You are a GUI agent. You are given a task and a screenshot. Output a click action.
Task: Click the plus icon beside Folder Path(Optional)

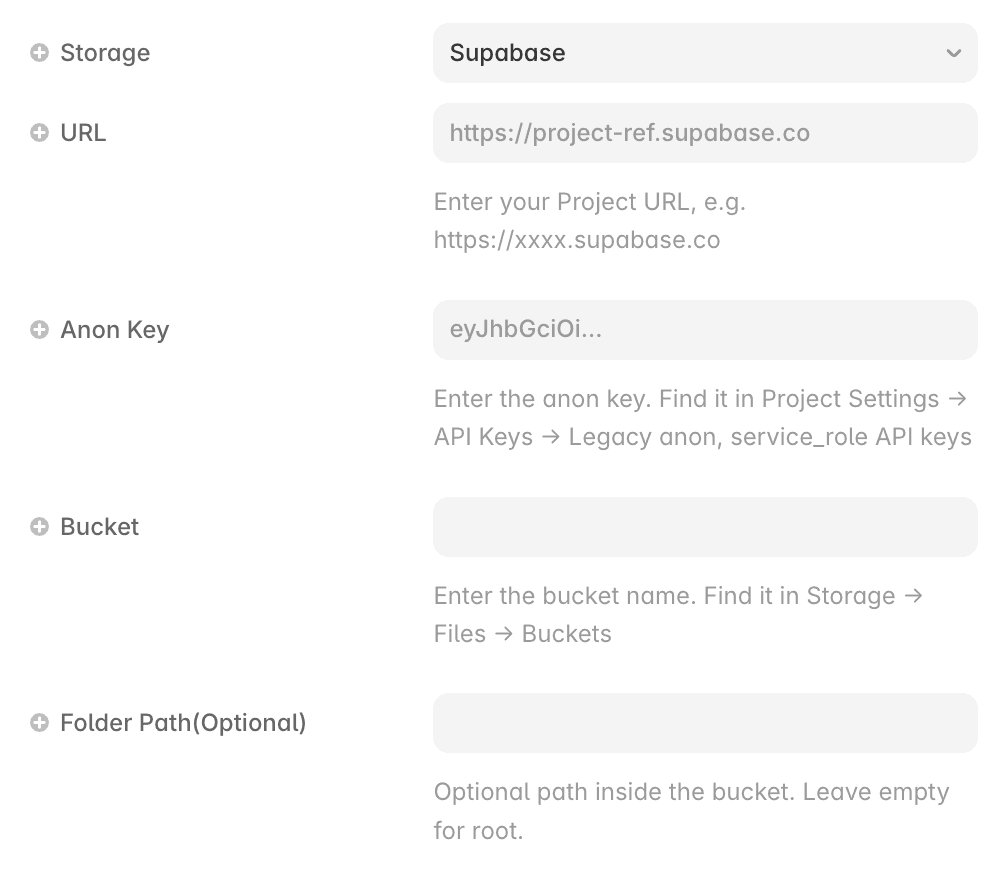tap(39, 723)
